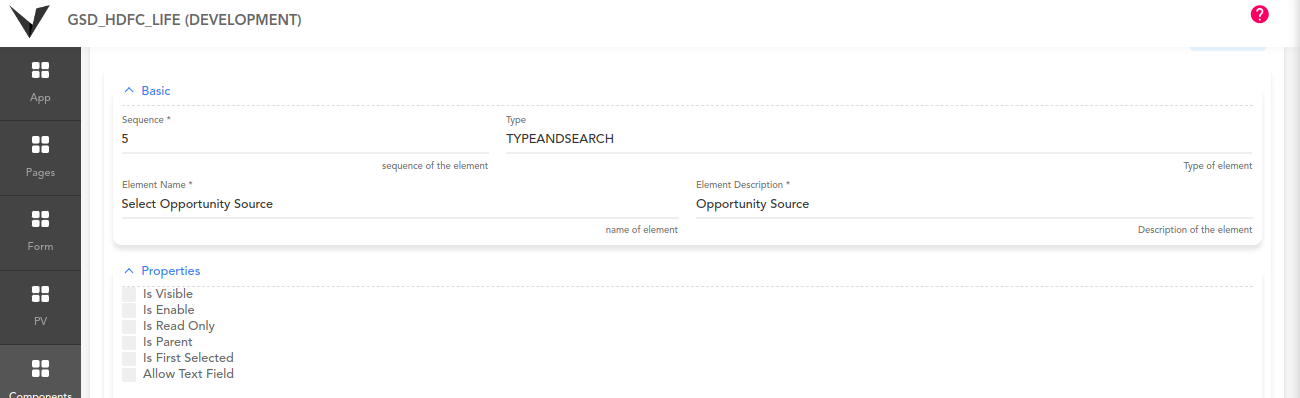Toggle the Is Visible checkbox
The image size is (1300, 398).
pos(129,294)
